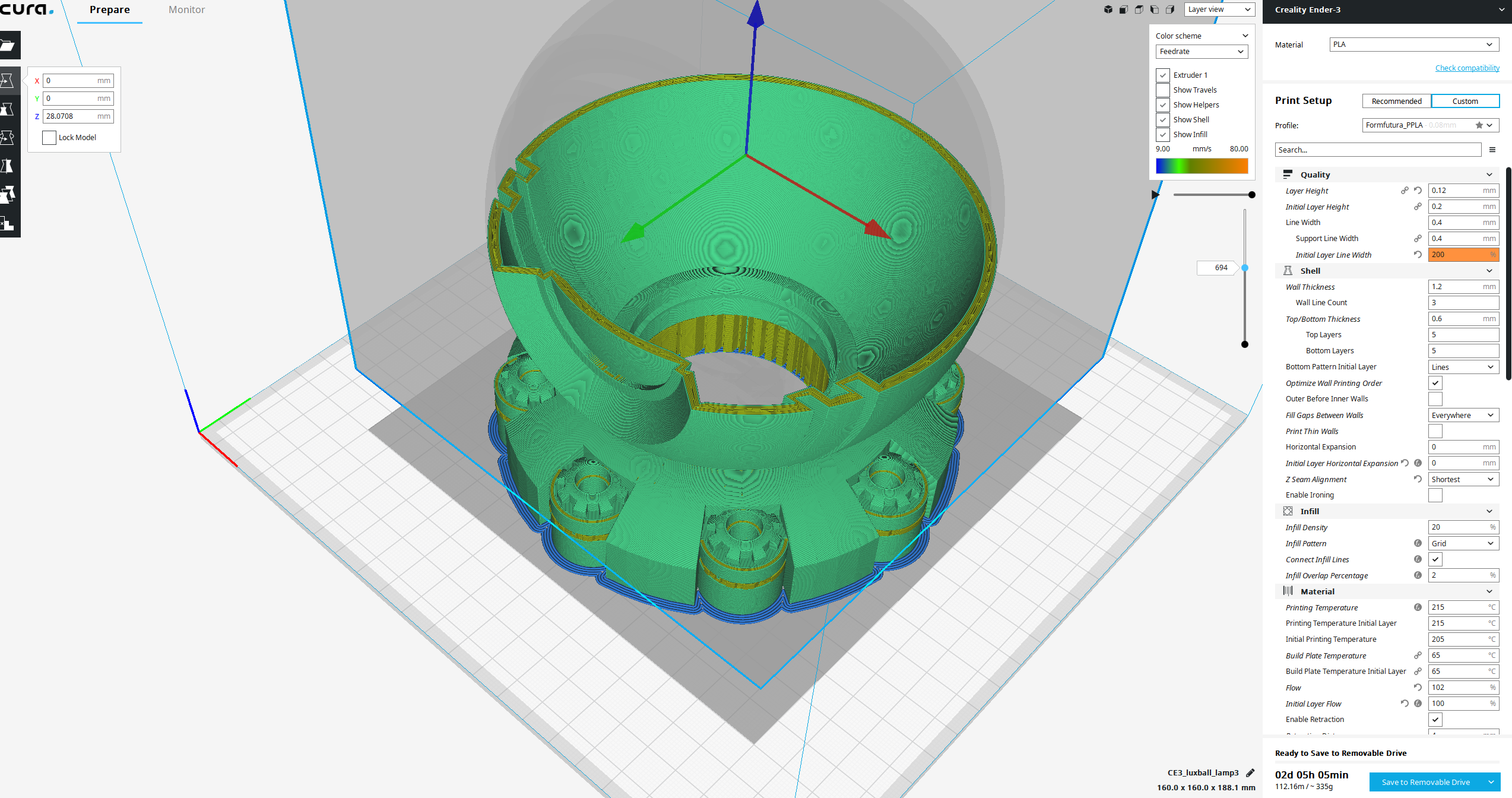Switch to front camera view cube icon
This screenshot has width=1512, height=798.
click(x=1123, y=9)
